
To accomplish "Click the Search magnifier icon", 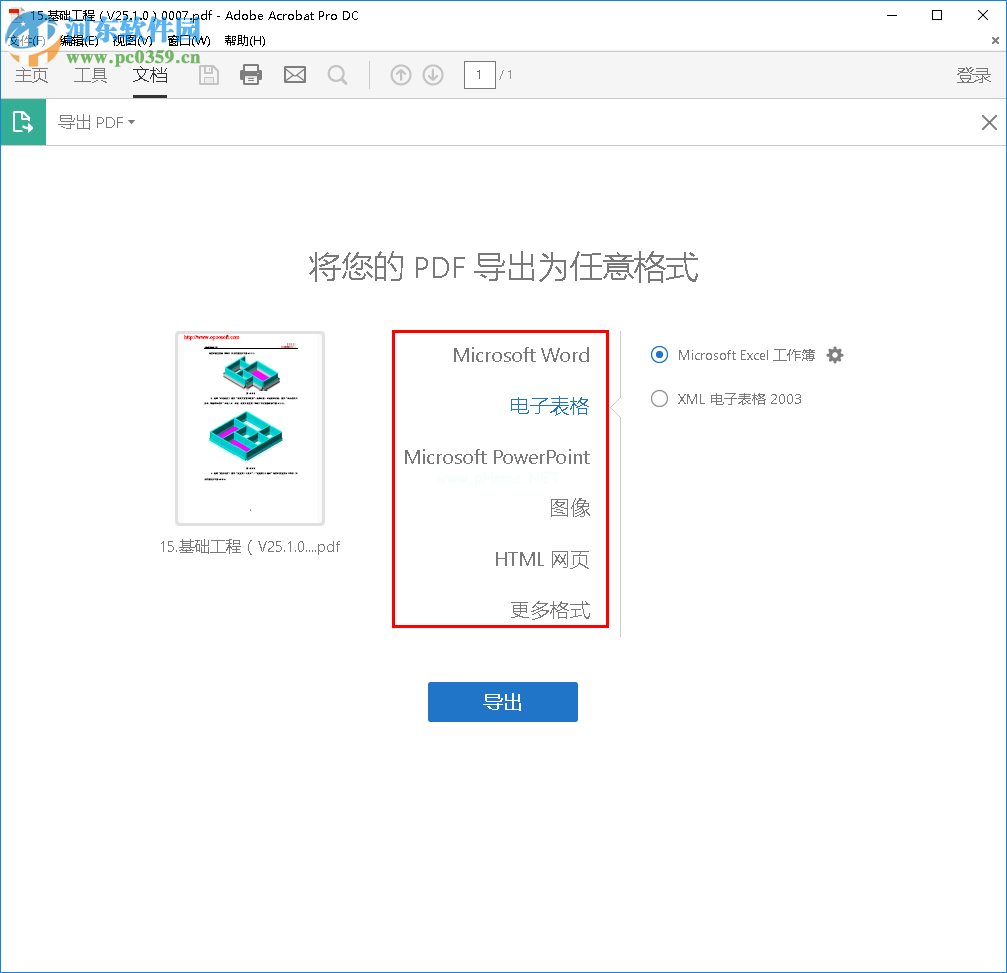I will (337, 74).
